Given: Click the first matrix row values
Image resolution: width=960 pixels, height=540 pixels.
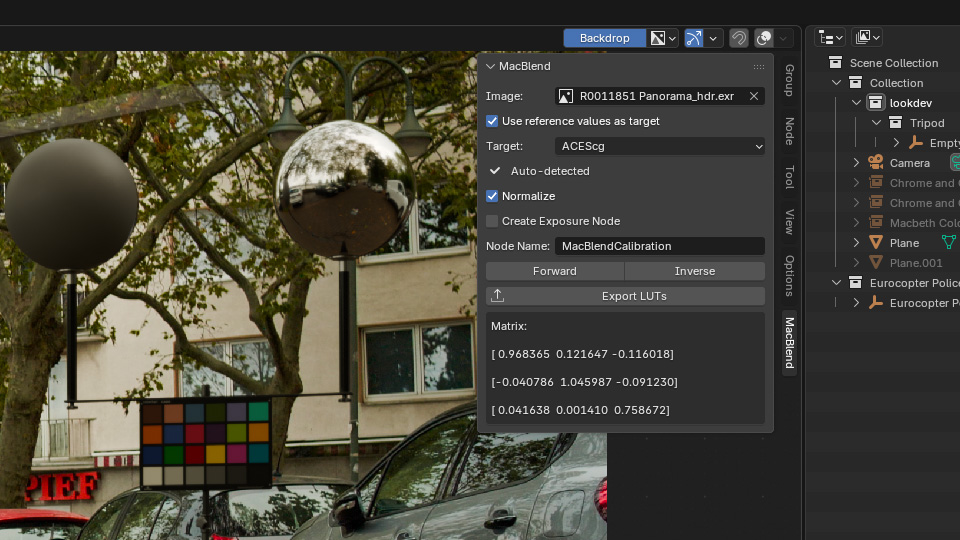Looking at the screenshot, I should [582, 354].
